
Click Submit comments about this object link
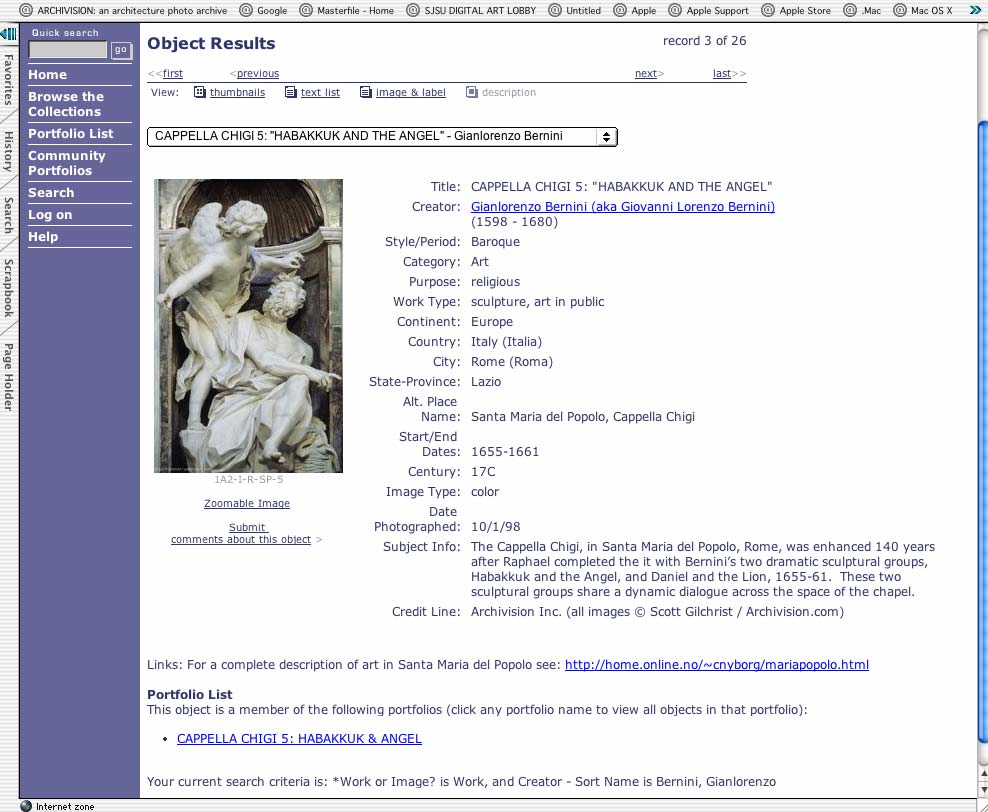coord(241,533)
